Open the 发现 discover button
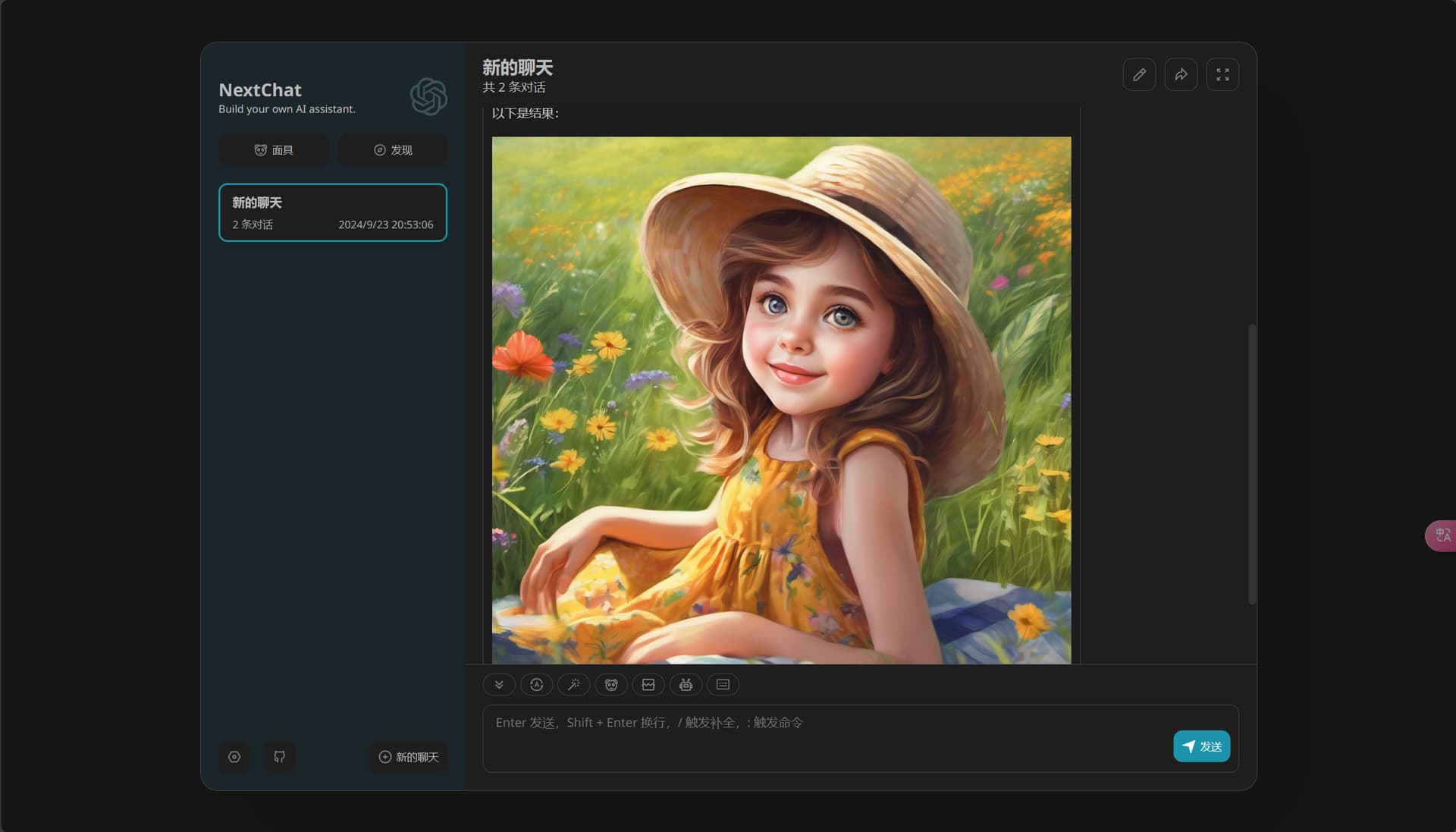 pos(393,150)
